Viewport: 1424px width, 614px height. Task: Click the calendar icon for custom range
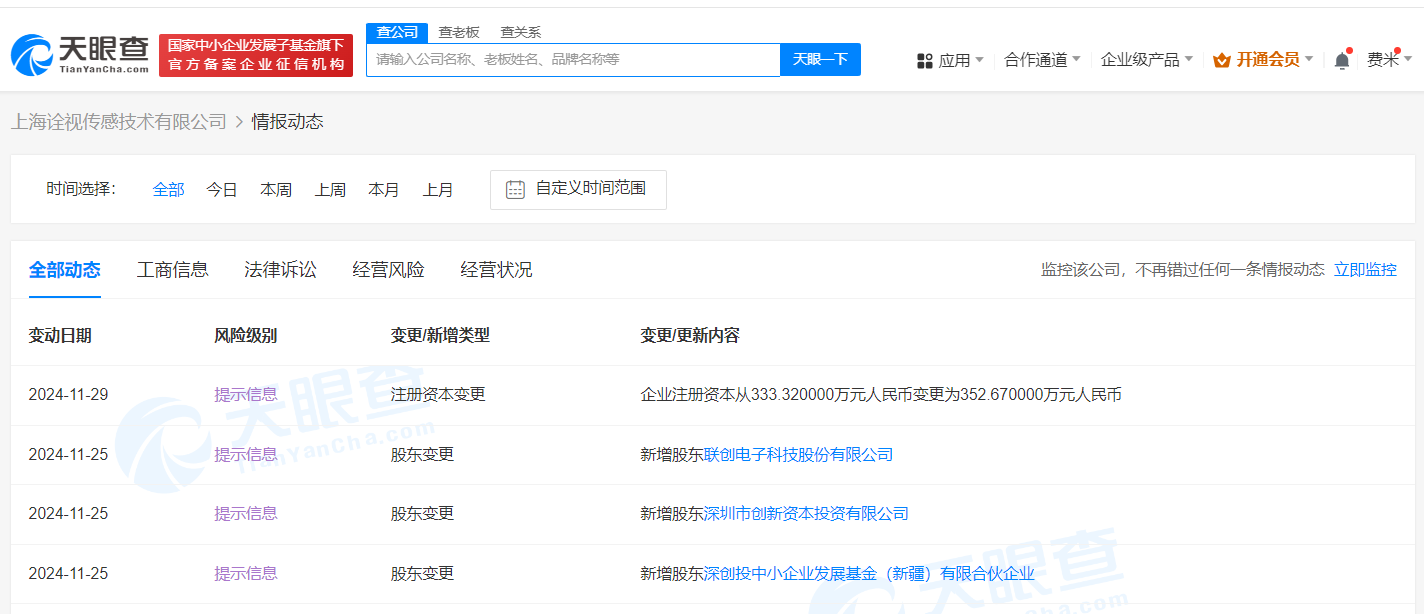515,189
